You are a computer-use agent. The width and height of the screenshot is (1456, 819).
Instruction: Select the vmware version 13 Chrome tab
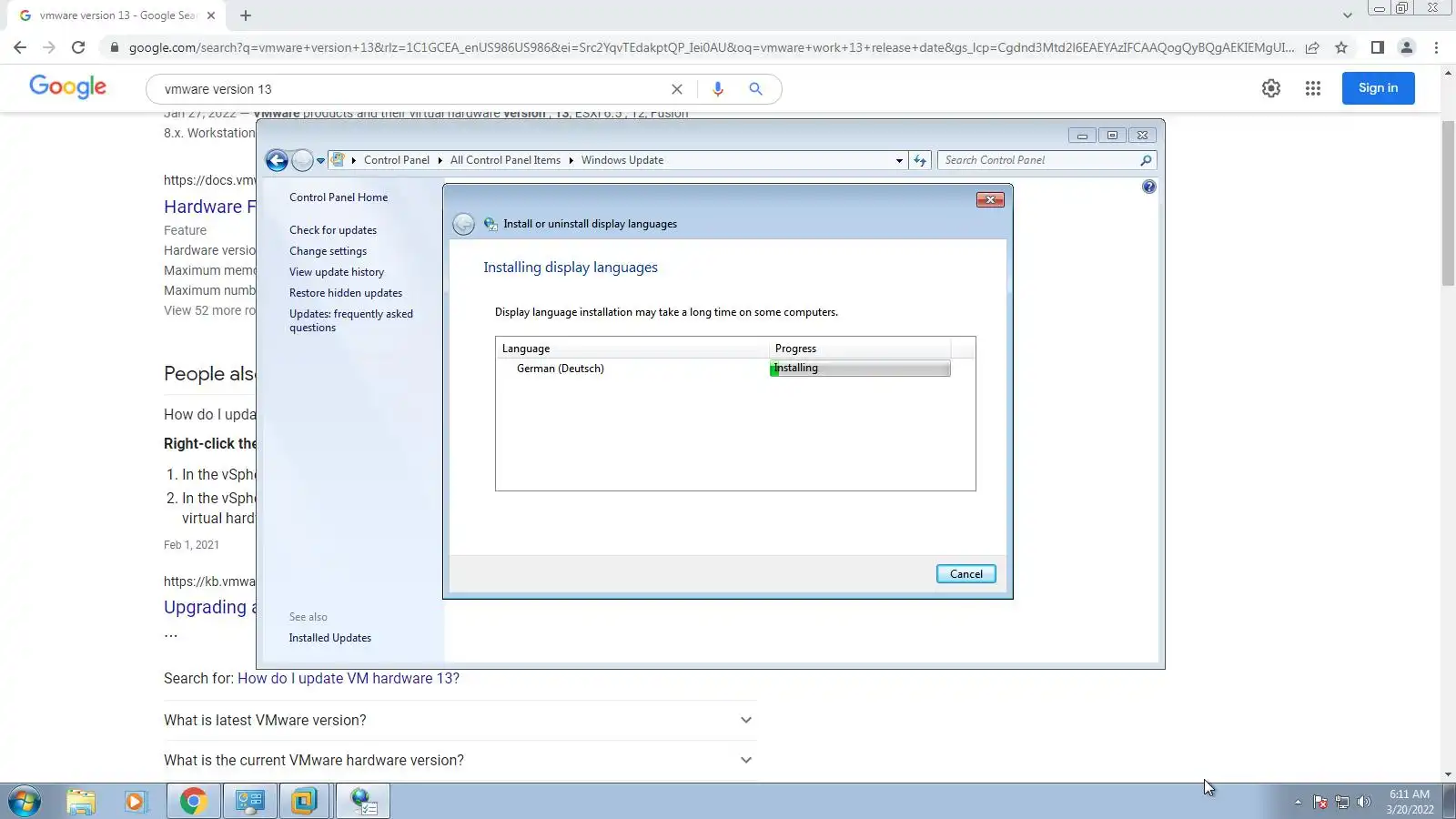coord(117,15)
